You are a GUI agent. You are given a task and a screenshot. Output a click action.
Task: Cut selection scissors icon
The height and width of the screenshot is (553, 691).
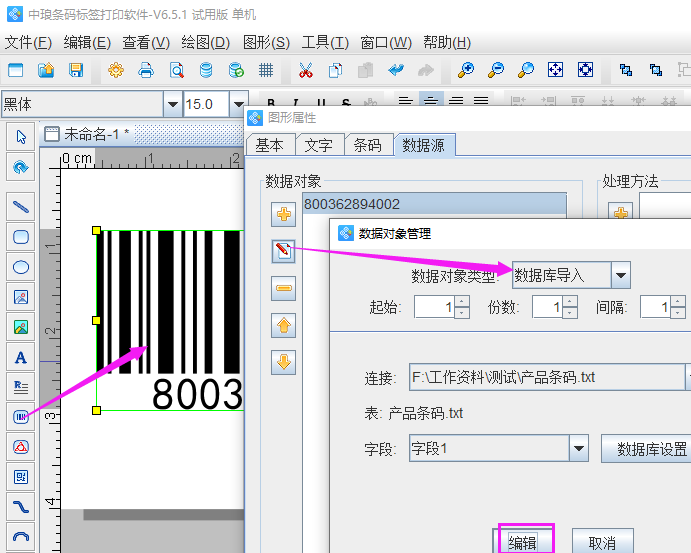pos(305,70)
